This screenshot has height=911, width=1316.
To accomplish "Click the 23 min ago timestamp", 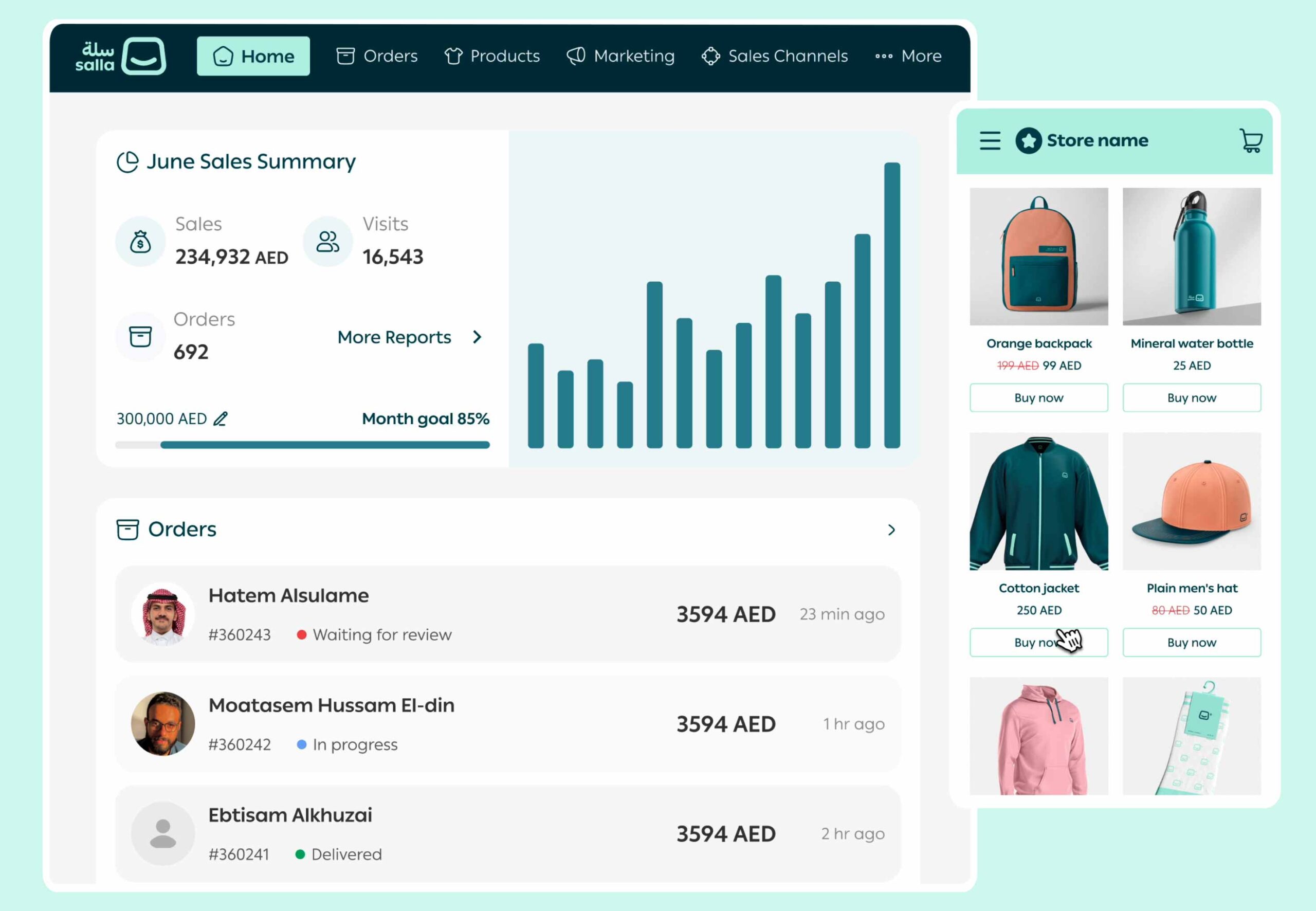I will tap(842, 614).
